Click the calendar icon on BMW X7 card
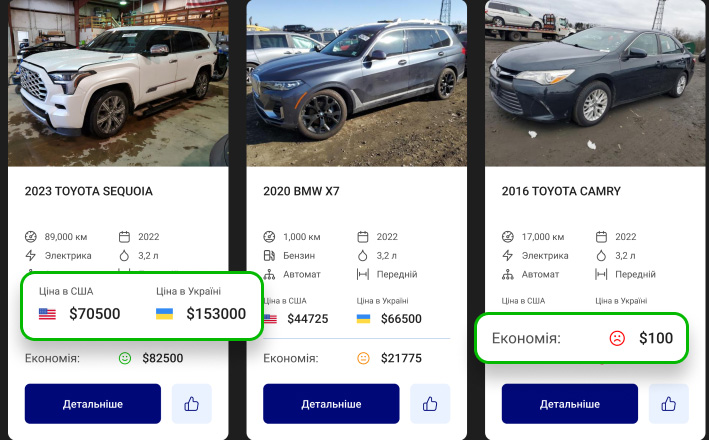The width and height of the screenshot is (709, 440). pos(363,237)
